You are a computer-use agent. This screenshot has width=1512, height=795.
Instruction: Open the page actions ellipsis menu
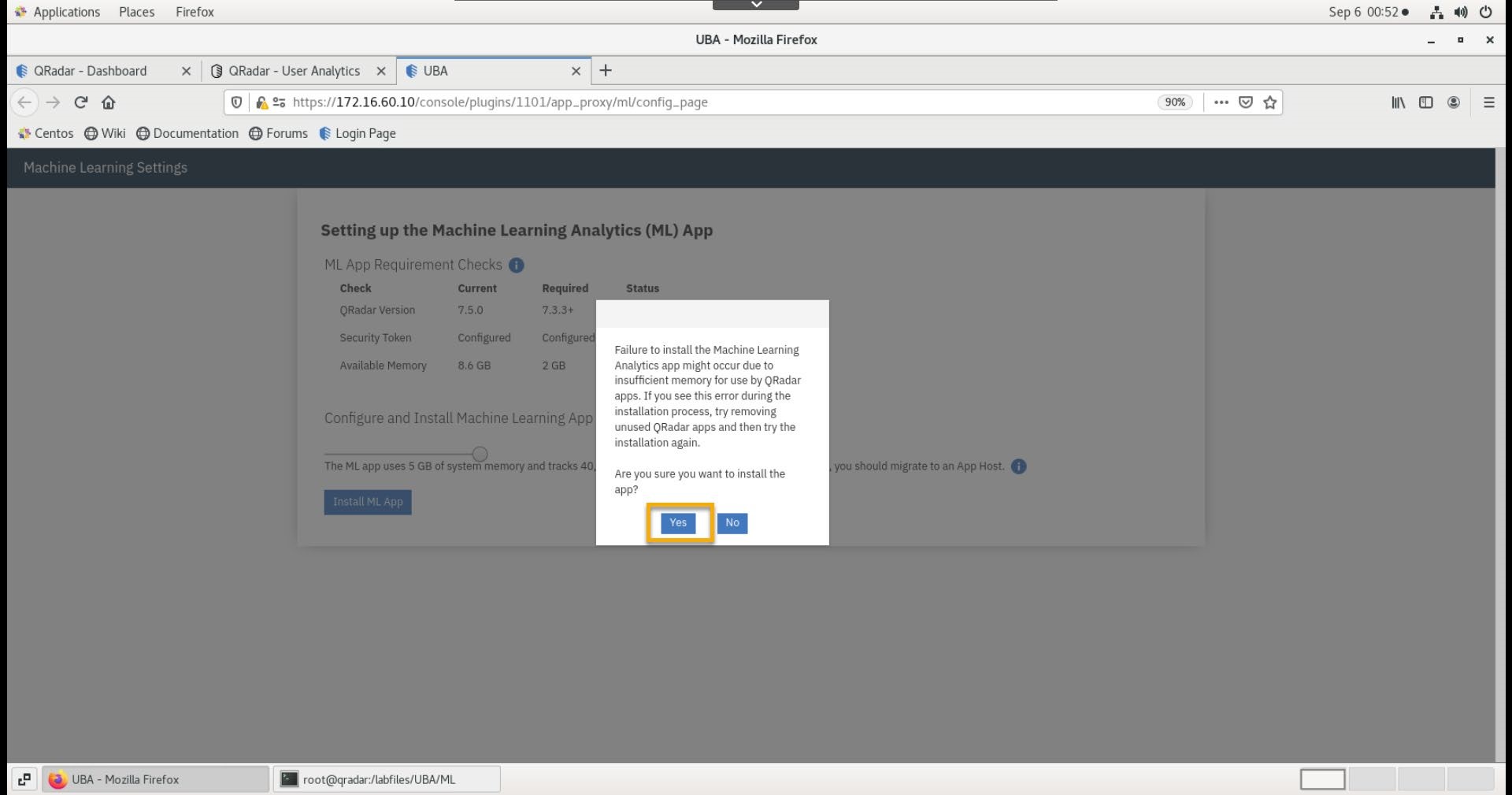1221,102
